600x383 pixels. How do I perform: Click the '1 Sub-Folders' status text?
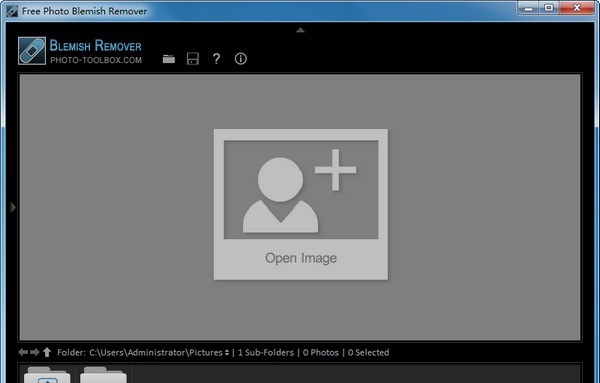pyautogui.click(x=266, y=352)
